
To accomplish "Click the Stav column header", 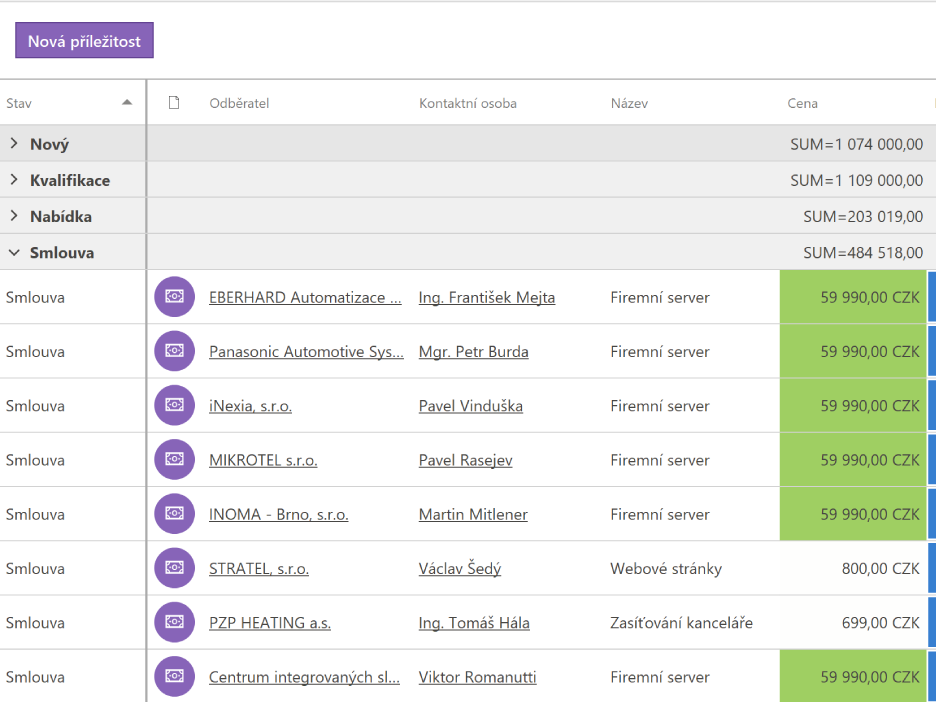I will [19, 103].
